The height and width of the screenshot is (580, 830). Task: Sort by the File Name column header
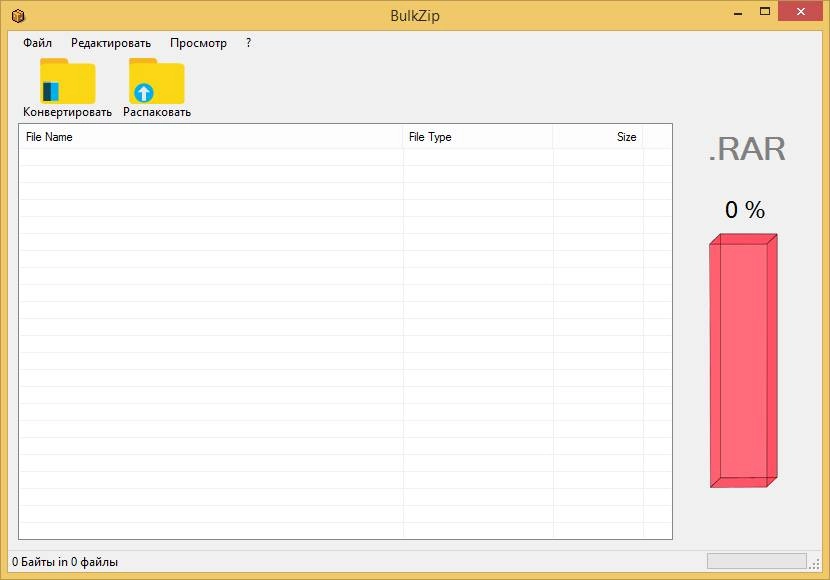pos(211,137)
